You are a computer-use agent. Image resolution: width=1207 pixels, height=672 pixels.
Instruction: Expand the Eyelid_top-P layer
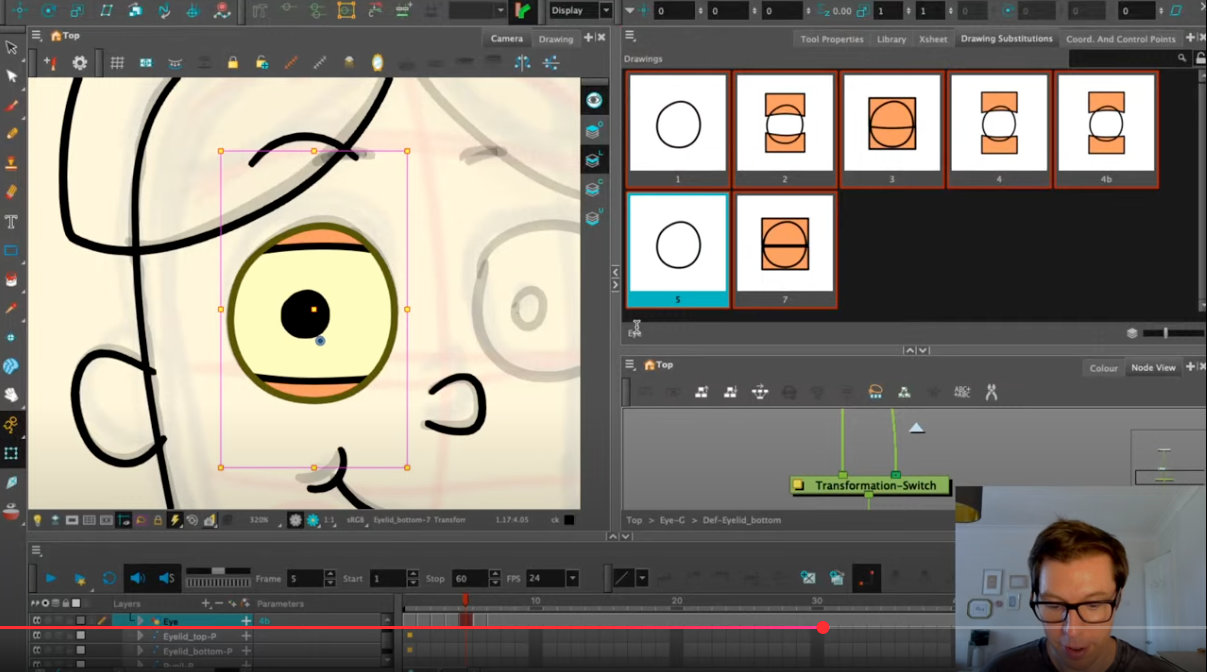[142, 635]
